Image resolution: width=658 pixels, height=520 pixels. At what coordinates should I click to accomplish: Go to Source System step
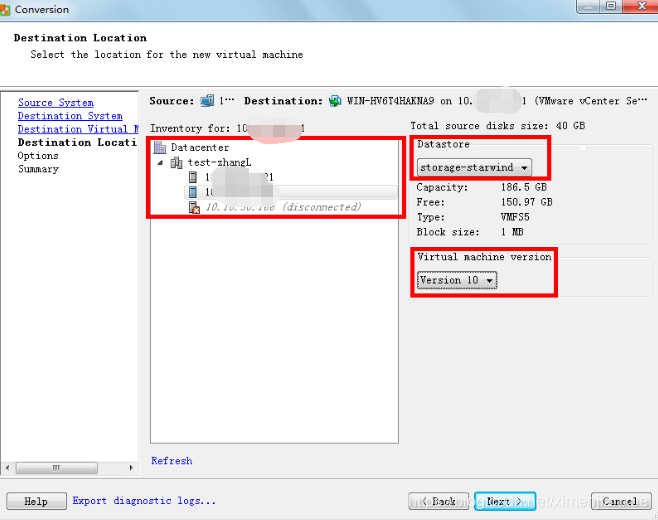[56, 102]
